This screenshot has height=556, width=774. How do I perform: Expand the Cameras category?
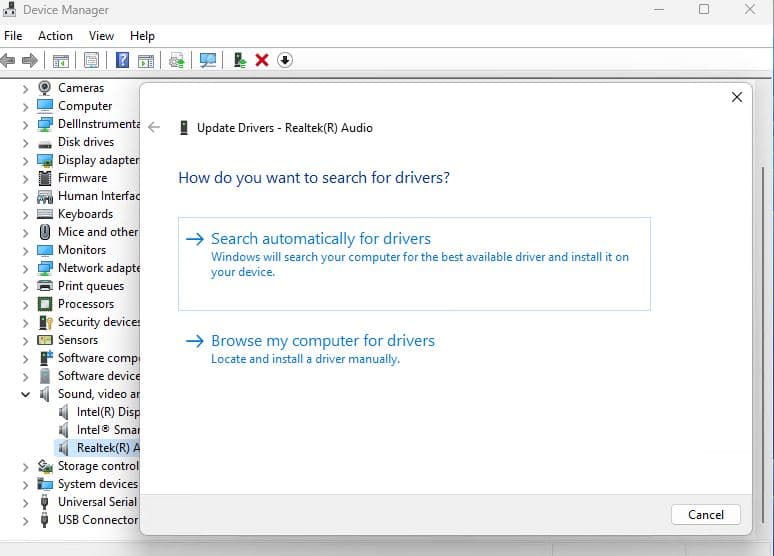coord(26,88)
